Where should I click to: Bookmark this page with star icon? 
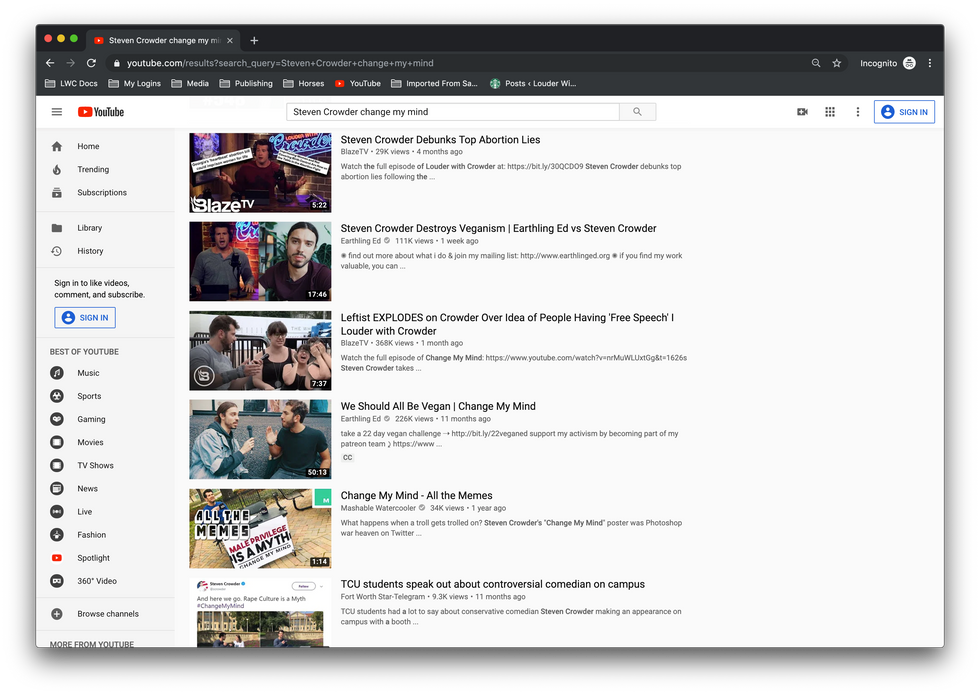point(837,63)
